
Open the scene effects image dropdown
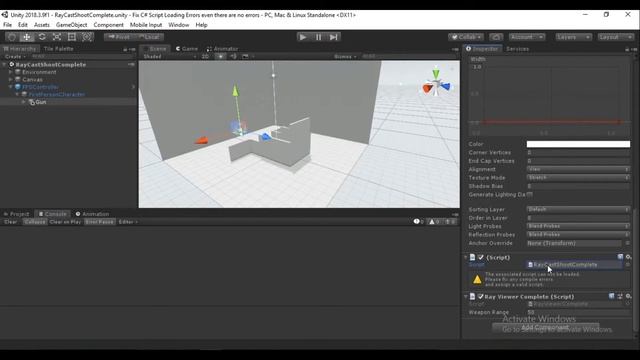(x=247, y=56)
